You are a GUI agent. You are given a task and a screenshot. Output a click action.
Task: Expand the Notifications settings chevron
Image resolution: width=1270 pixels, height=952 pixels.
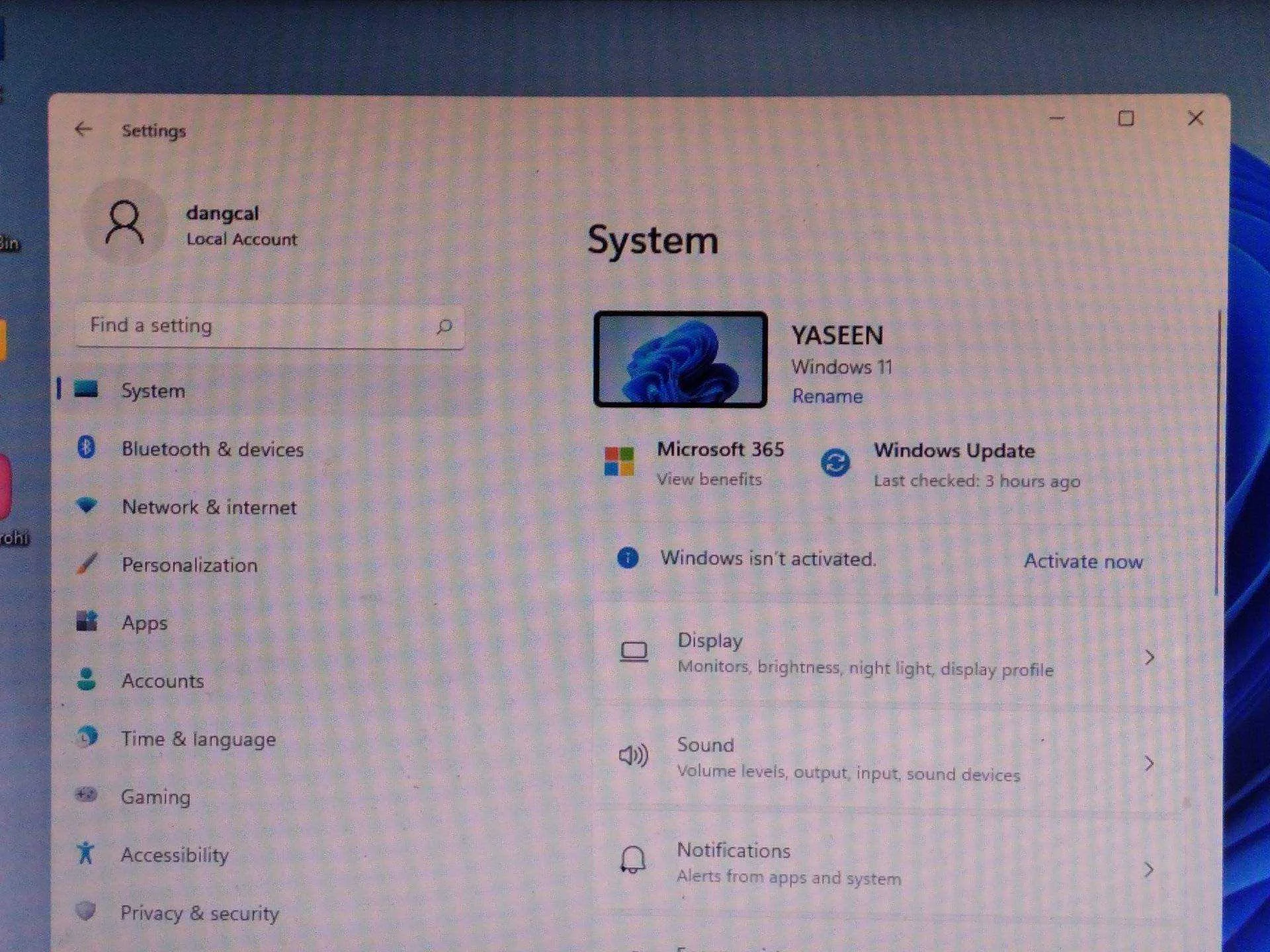click(x=1148, y=869)
